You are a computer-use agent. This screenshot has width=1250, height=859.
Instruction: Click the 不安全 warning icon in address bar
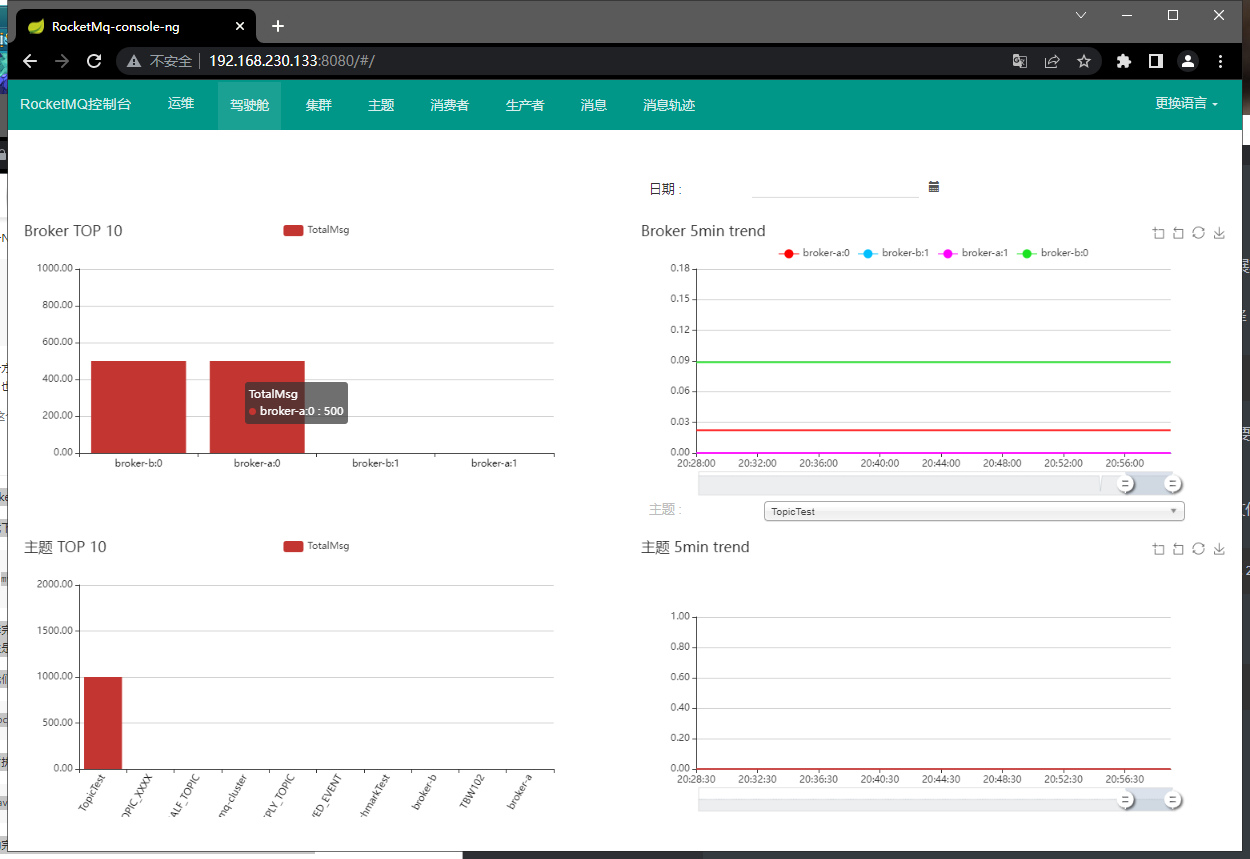tap(134, 61)
